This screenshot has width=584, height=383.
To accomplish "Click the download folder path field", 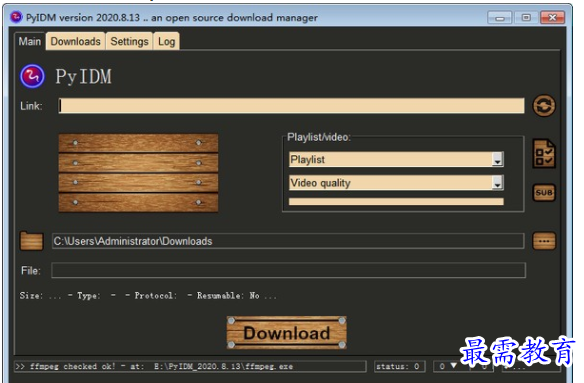I will coord(288,241).
